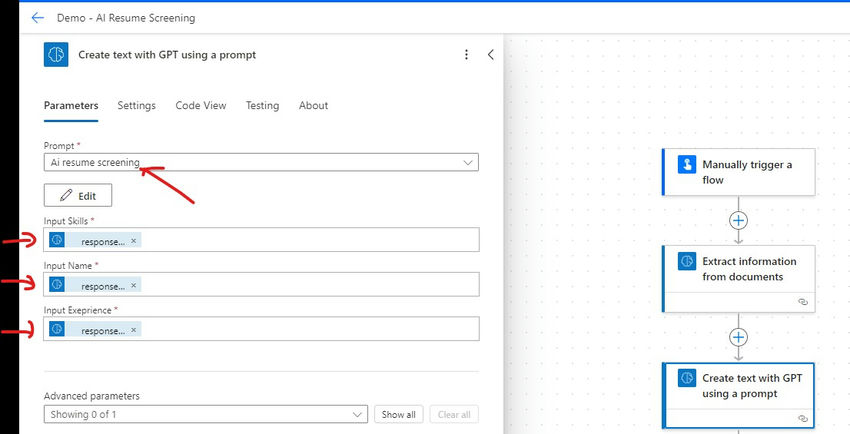850x434 pixels.
Task: Open the three-dot more options menu
Action: (466, 55)
